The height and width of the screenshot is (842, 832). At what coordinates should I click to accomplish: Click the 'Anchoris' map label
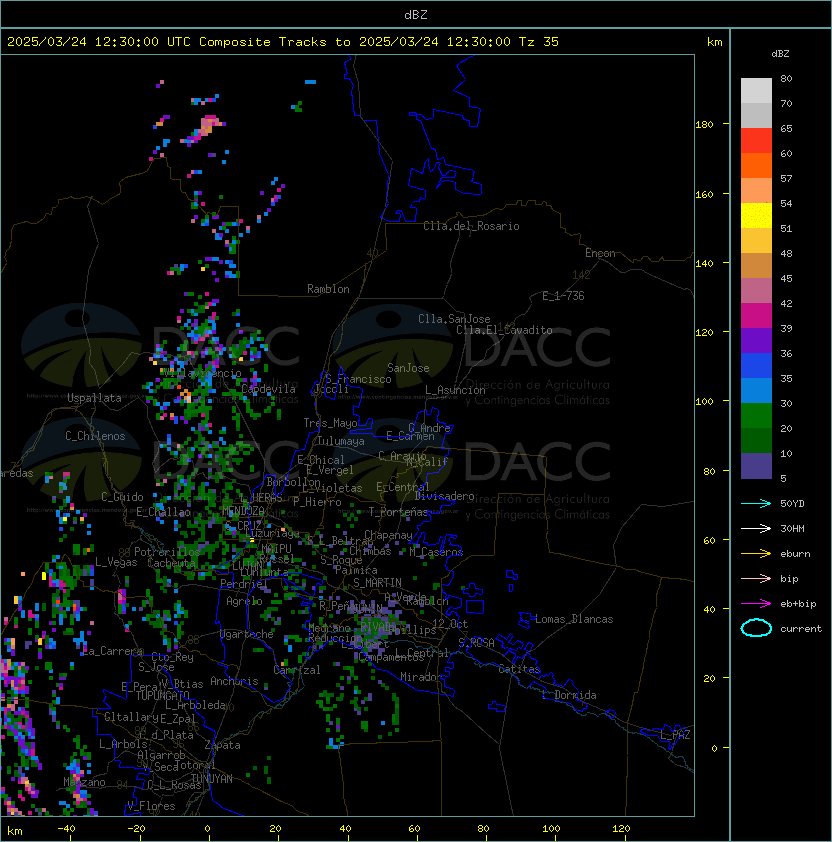pos(234,681)
